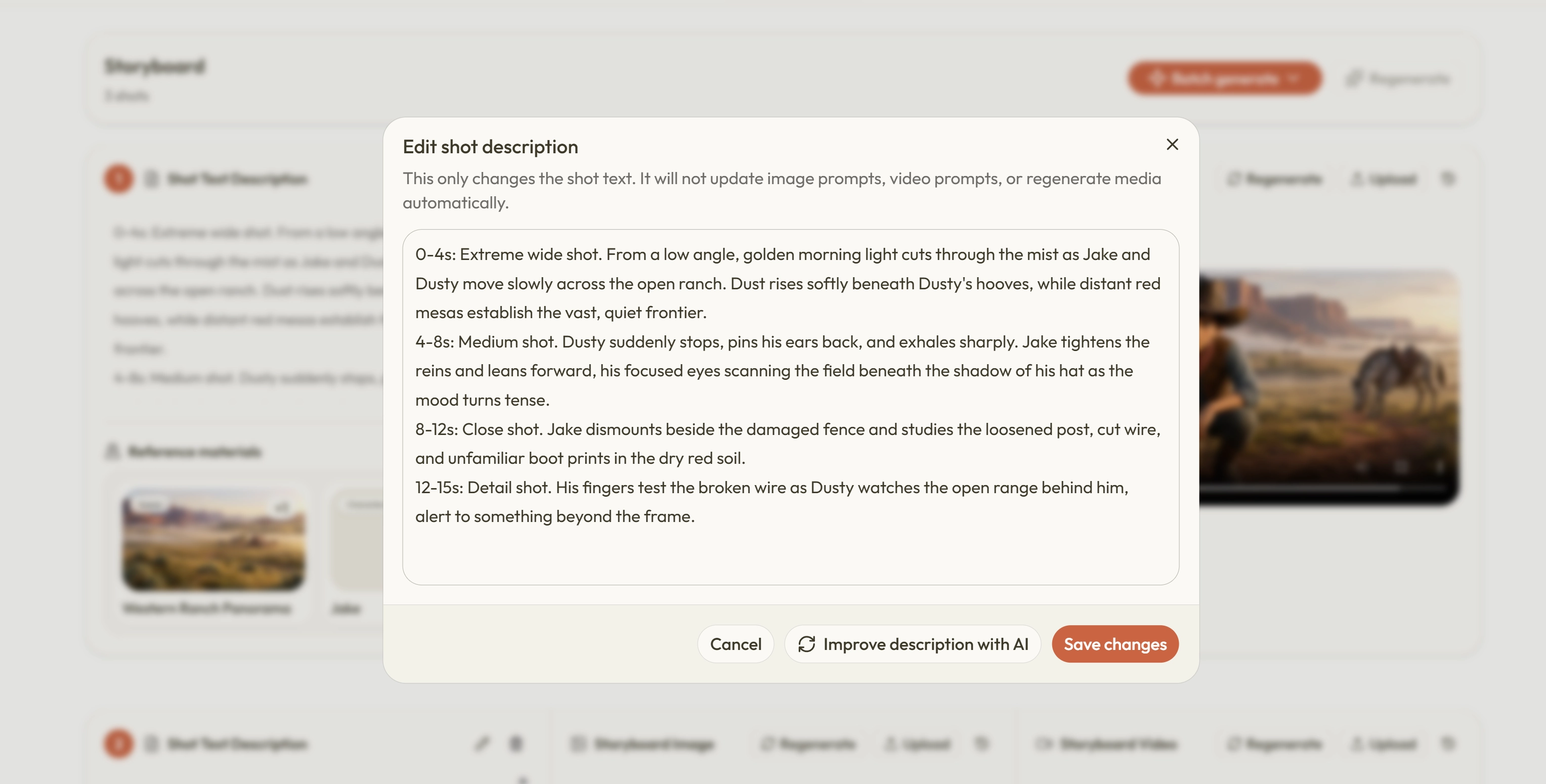Image resolution: width=1546 pixels, height=784 pixels.
Task: Regenerate shot one's storyboard video
Action: coord(1275,179)
